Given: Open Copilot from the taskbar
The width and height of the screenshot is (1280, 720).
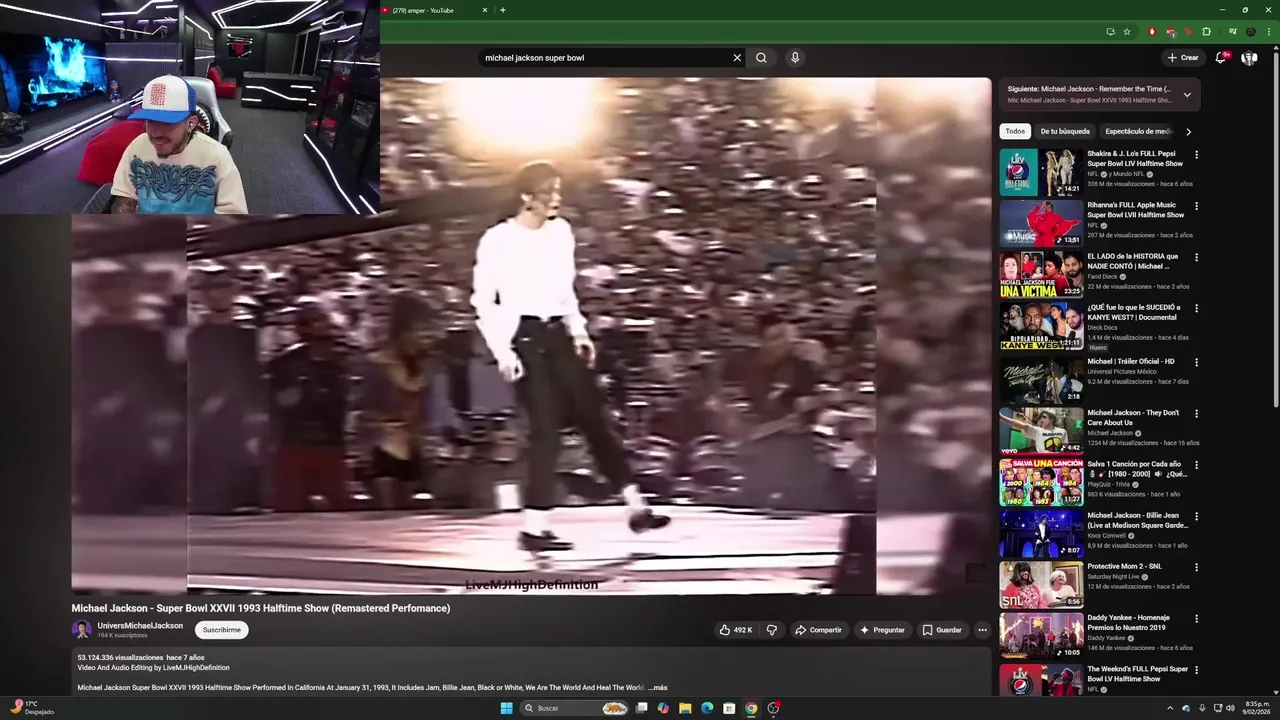Looking at the screenshot, I should [663, 708].
